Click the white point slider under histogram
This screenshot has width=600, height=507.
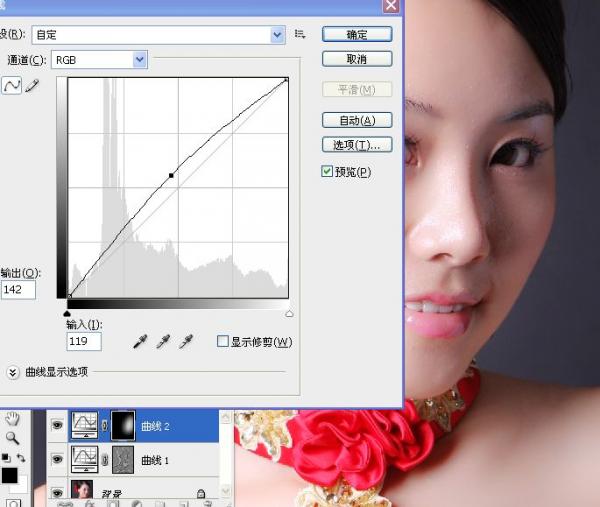pos(289,313)
